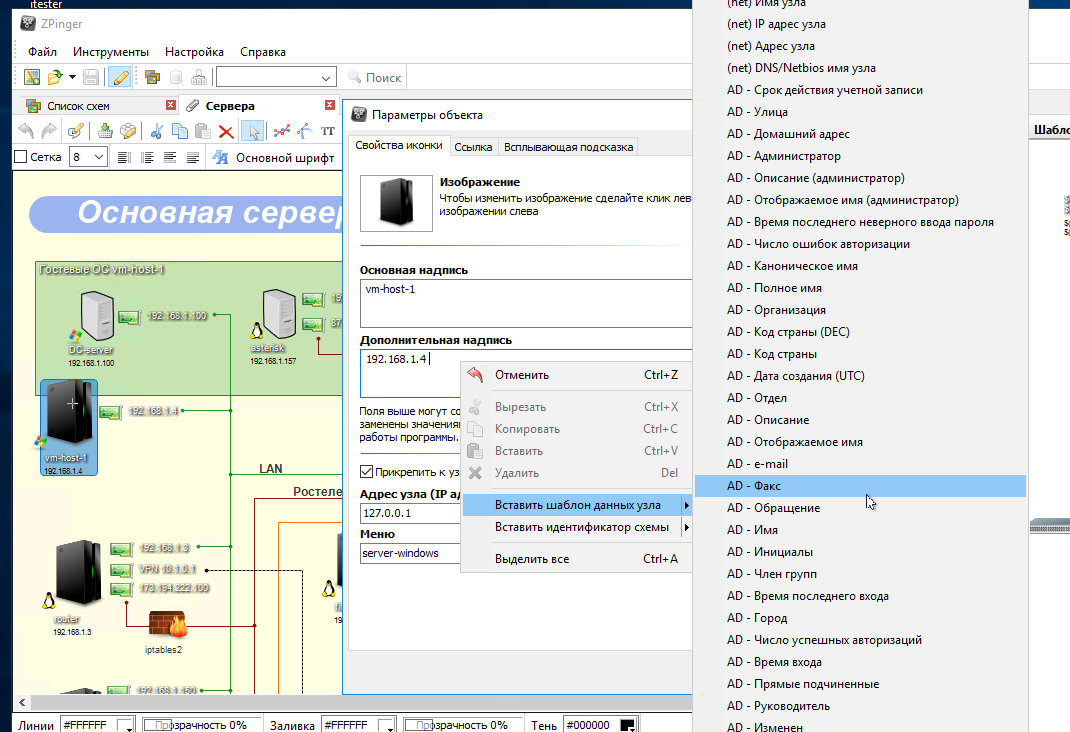This screenshot has width=1070, height=732.
Task: Toggle the pencil edit mode icon
Action: coord(119,77)
